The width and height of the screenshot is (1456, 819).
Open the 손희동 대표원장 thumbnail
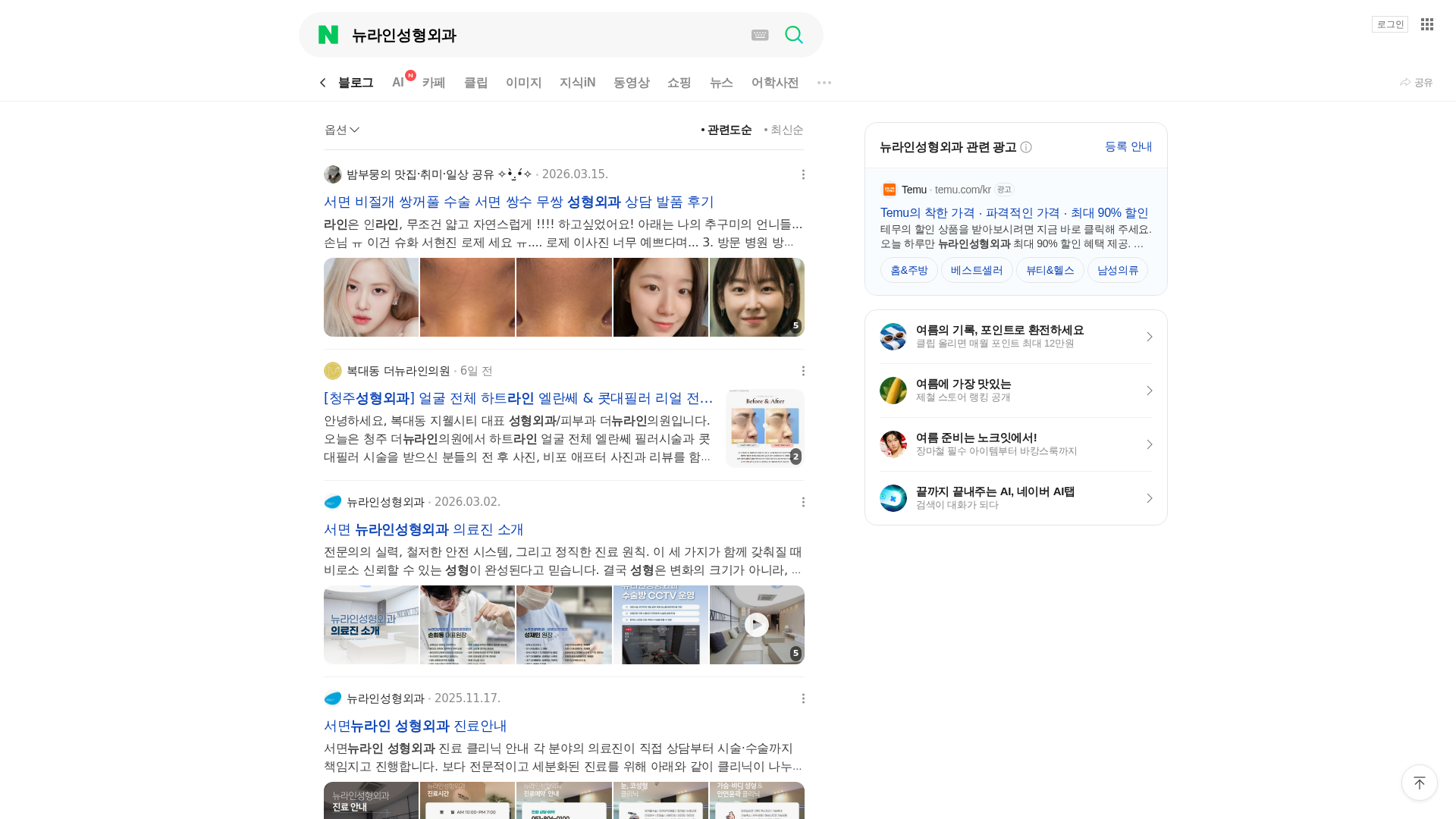pos(467,625)
